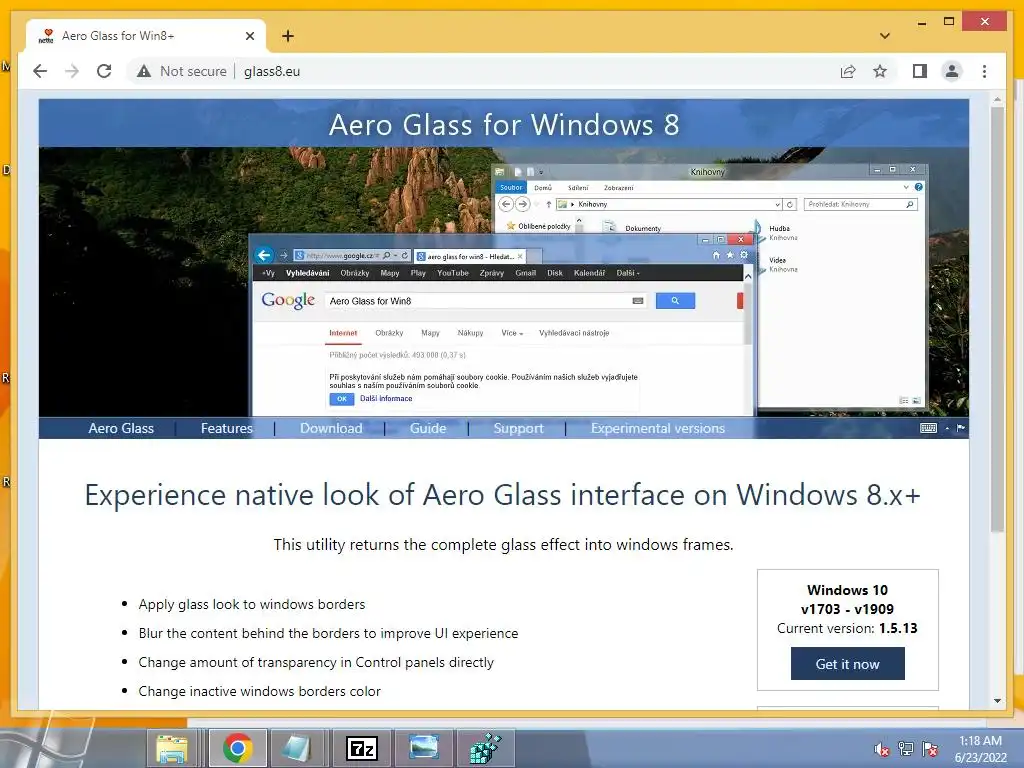Image resolution: width=1024 pixels, height=768 pixels.
Task: Click the Aero Glass for Windows 8 heading
Action: (x=504, y=124)
